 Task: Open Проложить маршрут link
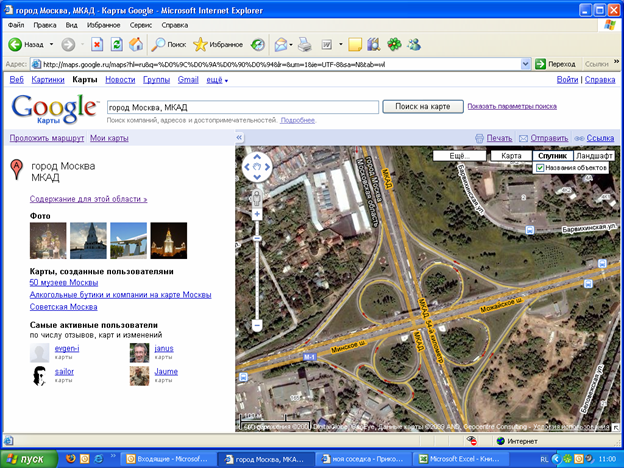(47, 138)
